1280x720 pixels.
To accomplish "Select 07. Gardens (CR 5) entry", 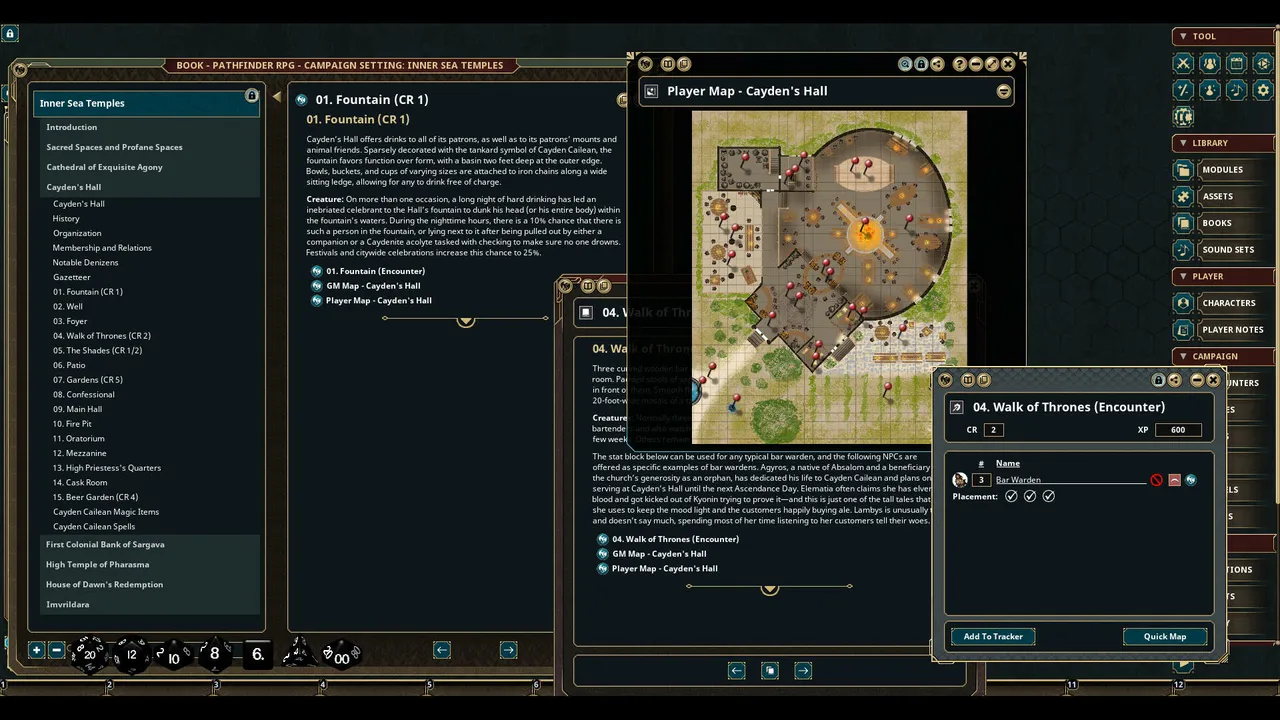I will tap(88, 380).
